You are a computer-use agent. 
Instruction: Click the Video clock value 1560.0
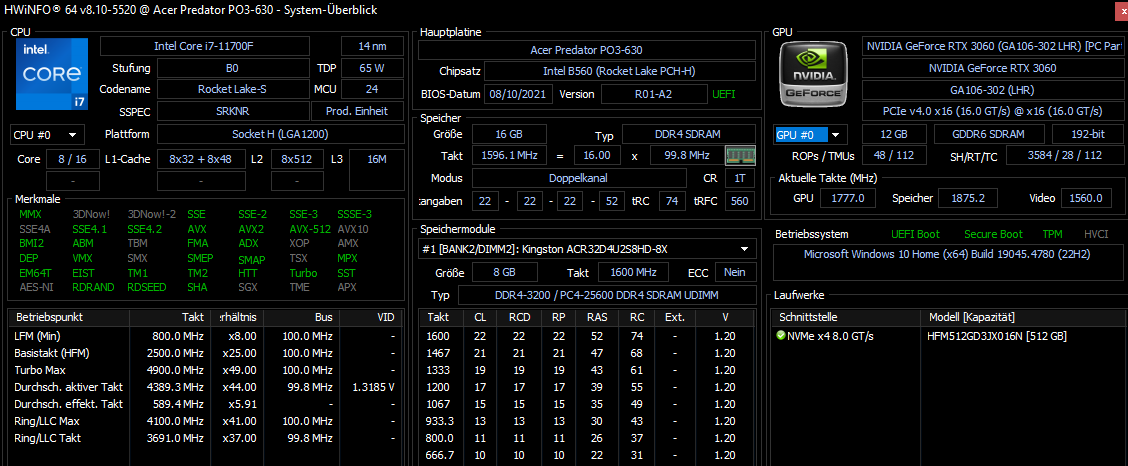pyautogui.click(x=1085, y=198)
